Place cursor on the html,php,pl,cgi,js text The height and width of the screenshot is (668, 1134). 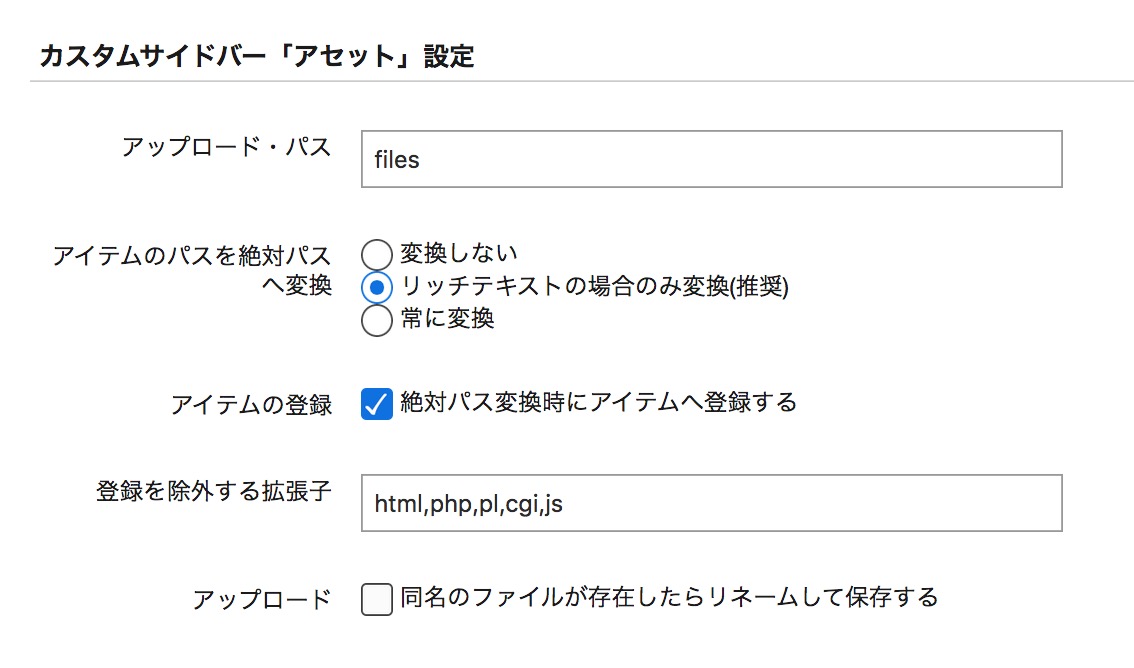coord(469,505)
